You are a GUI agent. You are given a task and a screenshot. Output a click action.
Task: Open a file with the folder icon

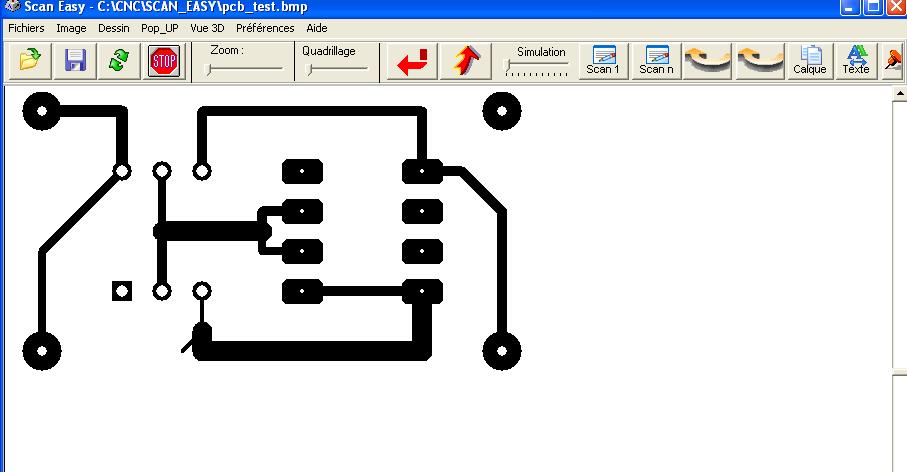point(30,60)
